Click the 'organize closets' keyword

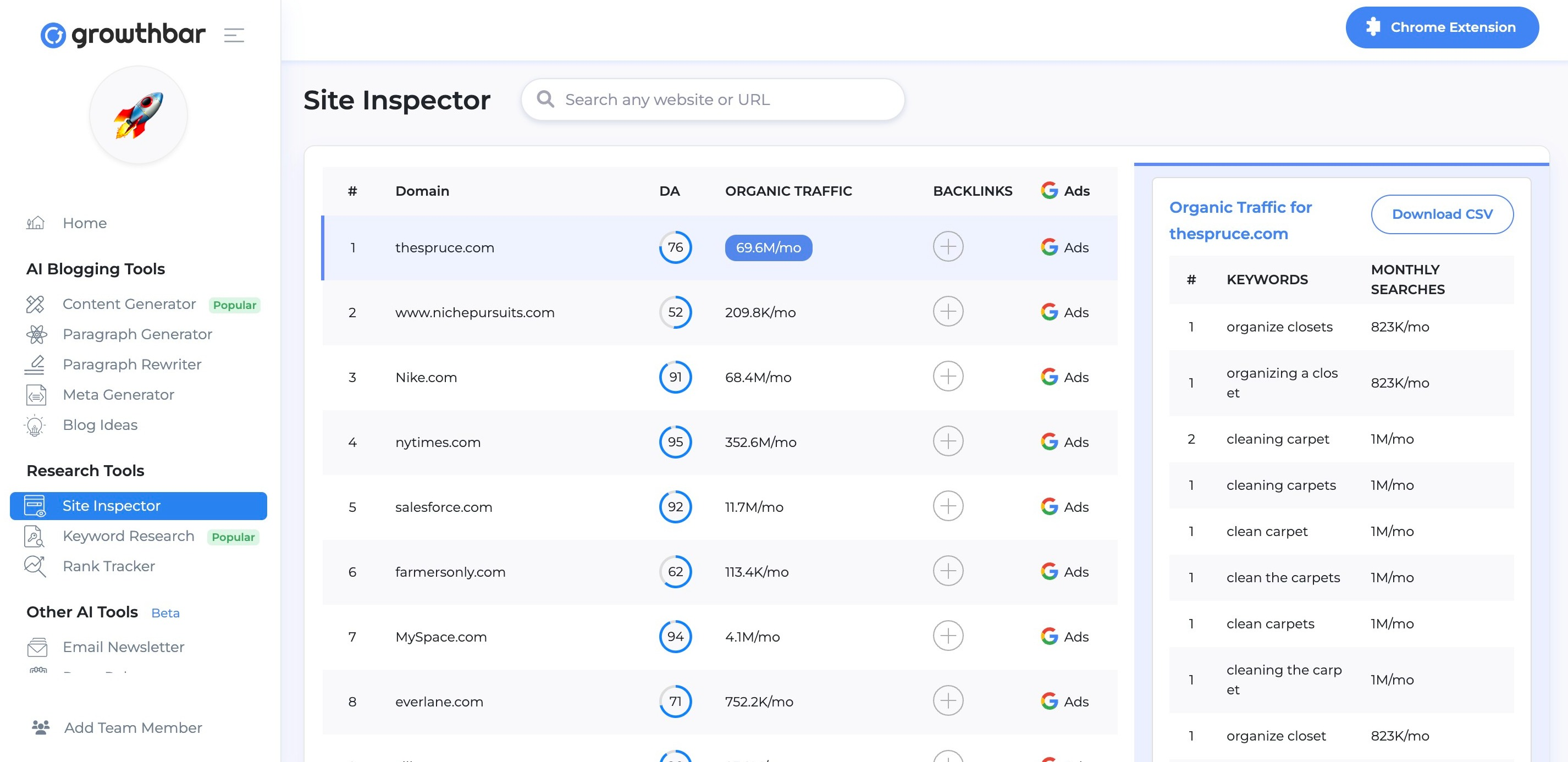(1279, 327)
